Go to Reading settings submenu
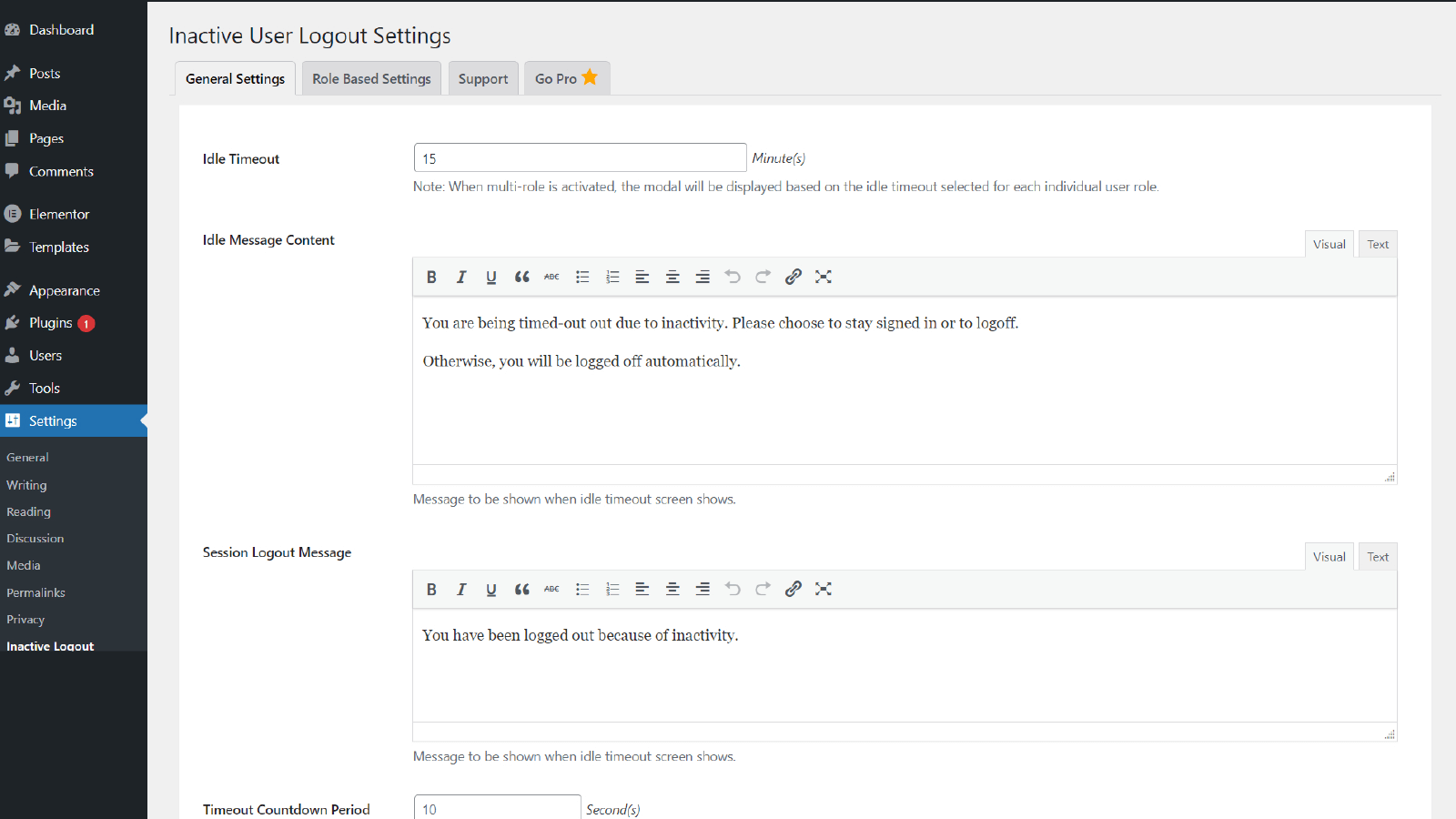Screen dimensions: 1456x819 point(28,511)
